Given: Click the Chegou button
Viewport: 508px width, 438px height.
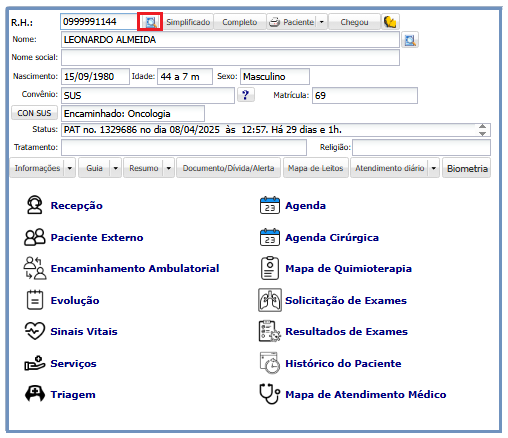Looking at the screenshot, I should point(354,22).
